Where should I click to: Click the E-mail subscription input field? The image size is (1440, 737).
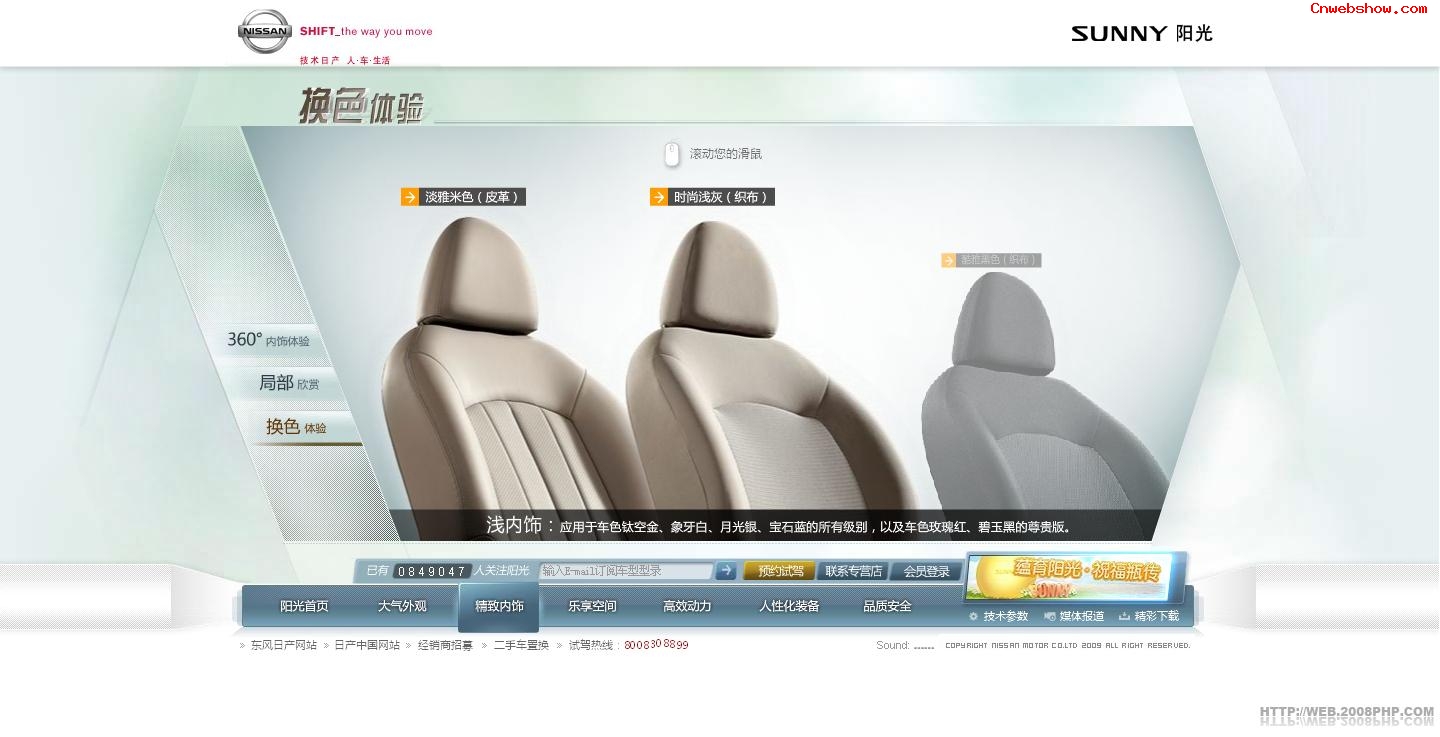click(x=625, y=571)
